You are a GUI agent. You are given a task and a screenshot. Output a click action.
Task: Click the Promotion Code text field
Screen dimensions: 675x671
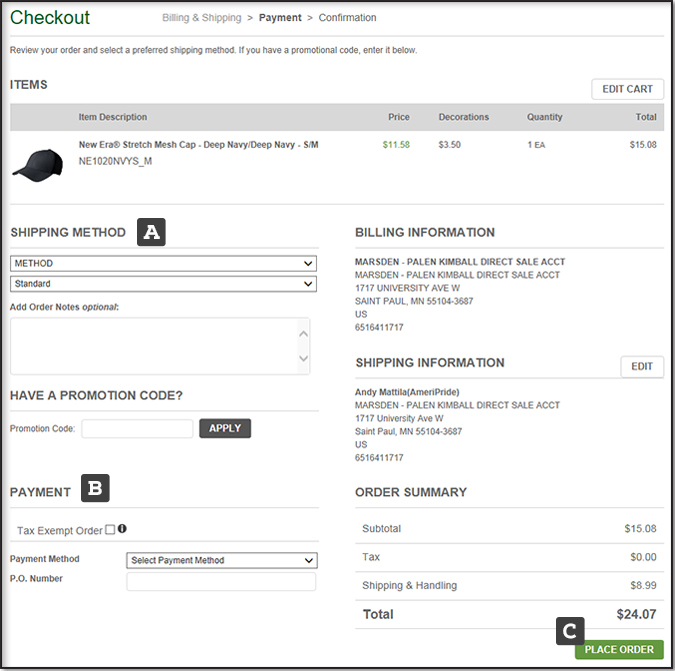137,429
